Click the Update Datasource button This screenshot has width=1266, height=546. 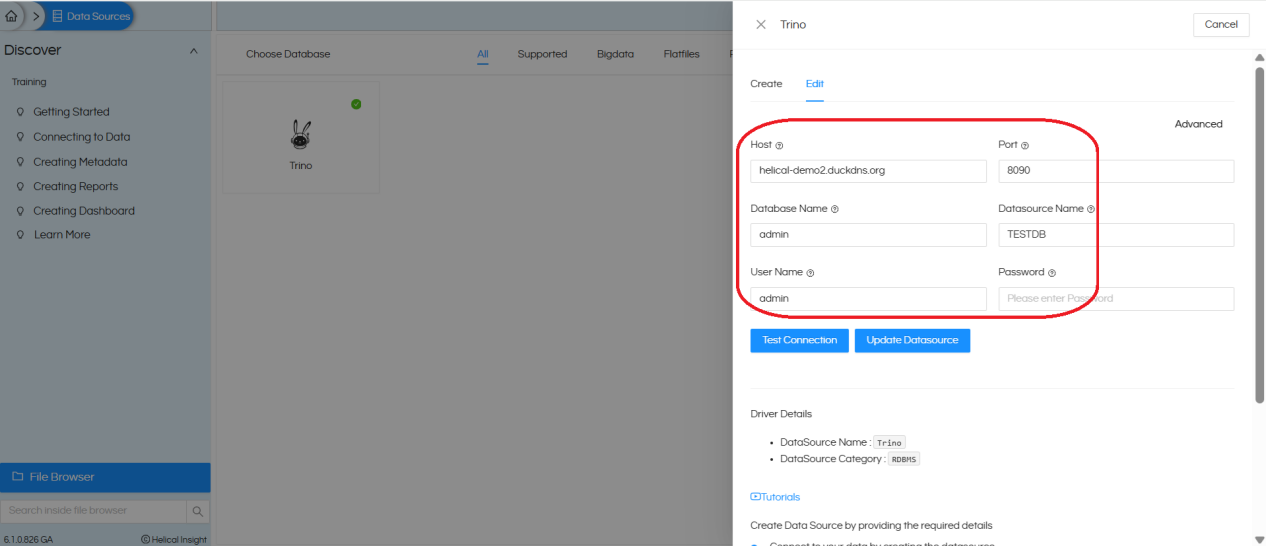912,341
